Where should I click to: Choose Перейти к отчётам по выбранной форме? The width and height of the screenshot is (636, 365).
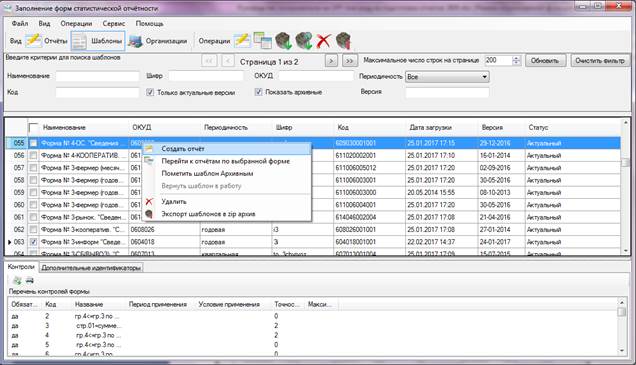point(227,161)
